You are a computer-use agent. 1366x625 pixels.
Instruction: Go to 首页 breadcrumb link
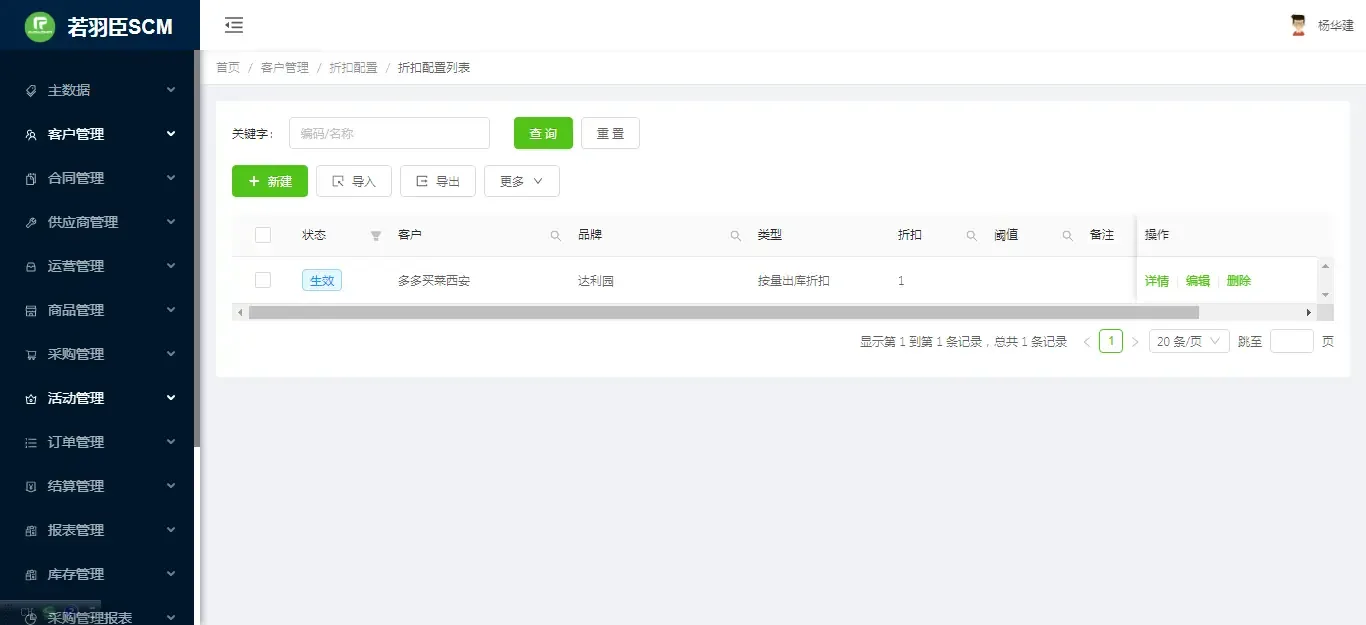click(228, 68)
